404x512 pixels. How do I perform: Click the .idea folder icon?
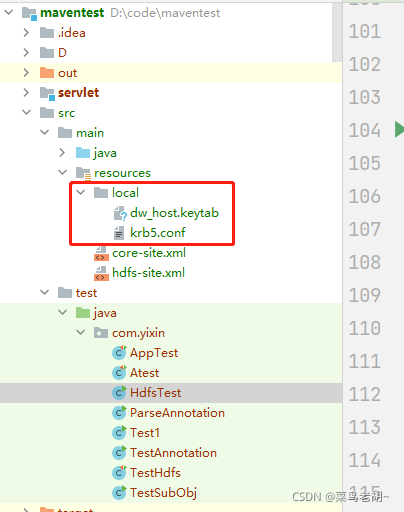click(47, 33)
